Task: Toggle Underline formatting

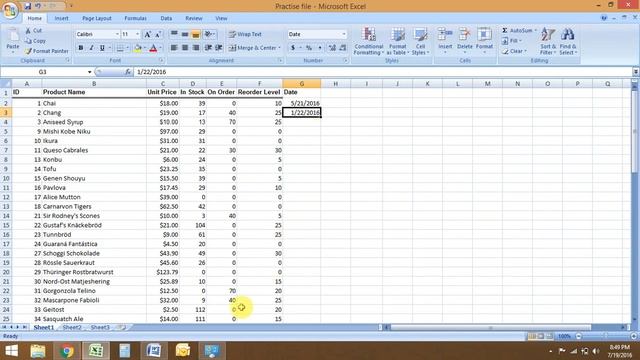Action: tap(102, 48)
